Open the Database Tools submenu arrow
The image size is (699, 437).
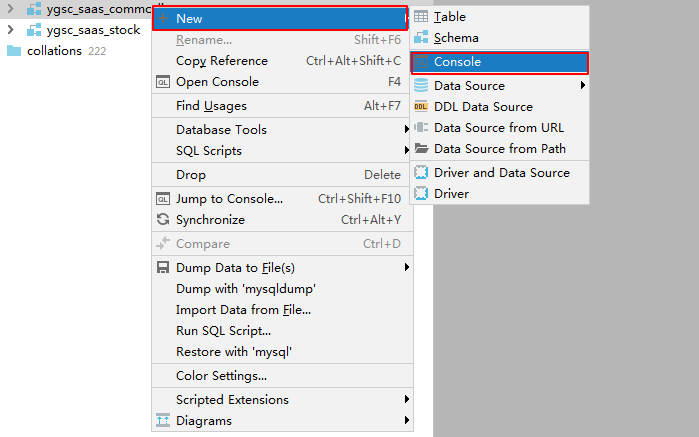click(406, 129)
